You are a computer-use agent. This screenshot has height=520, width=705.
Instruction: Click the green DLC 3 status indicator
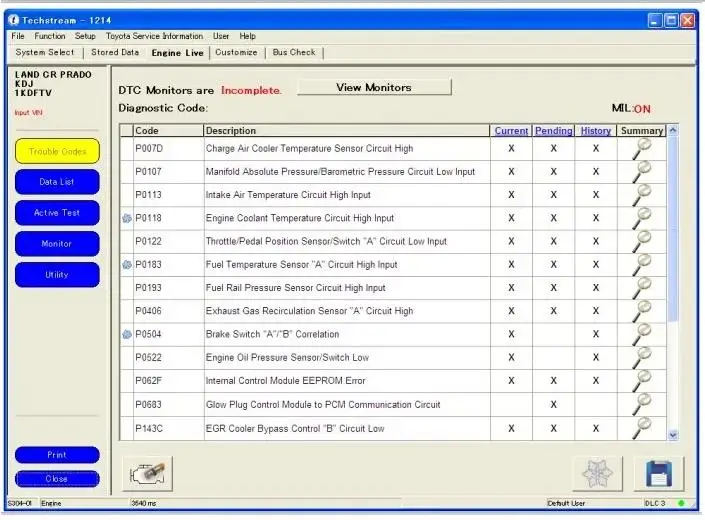(x=681, y=503)
